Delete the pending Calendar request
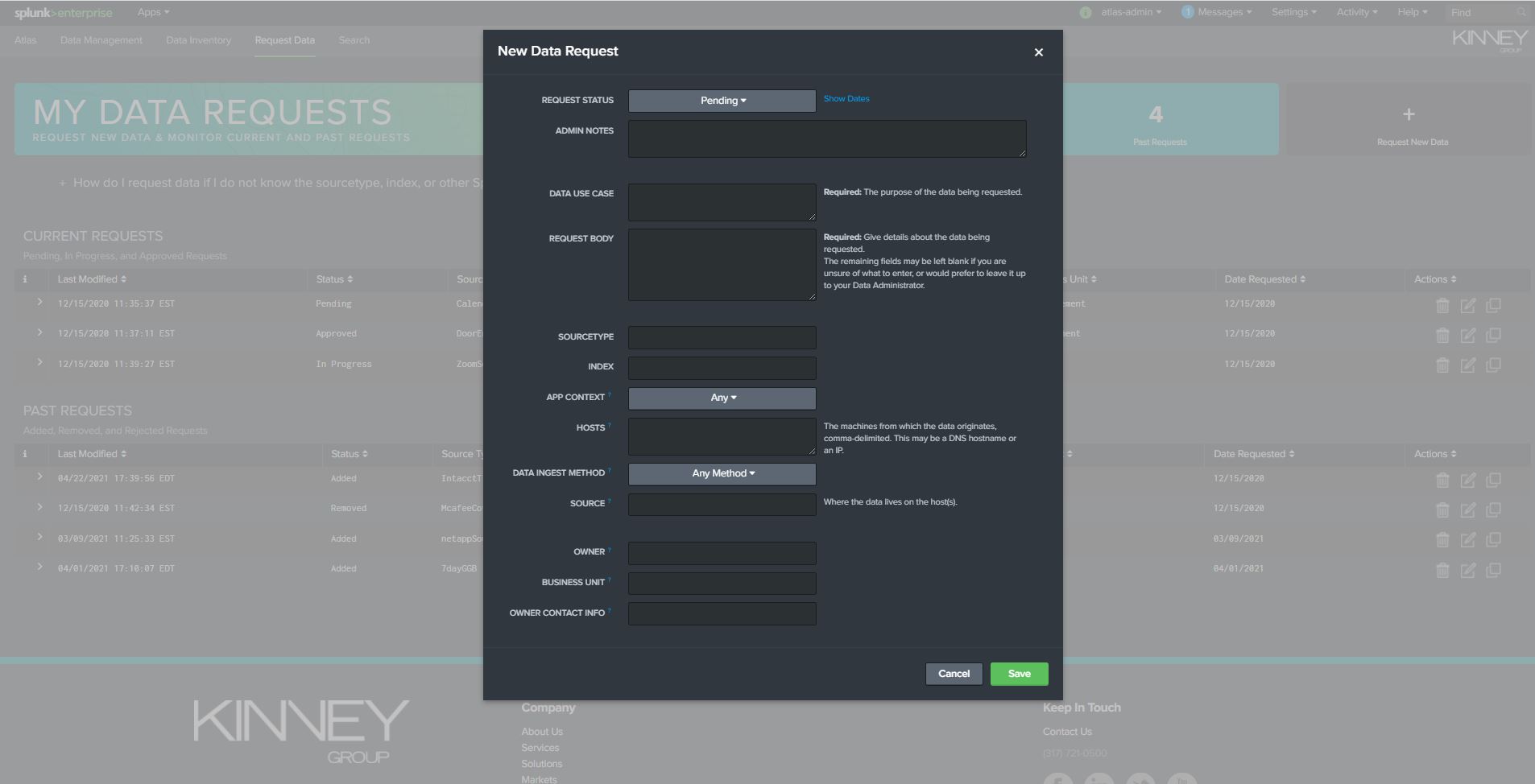Screen dimensions: 1535x784 [1442, 305]
